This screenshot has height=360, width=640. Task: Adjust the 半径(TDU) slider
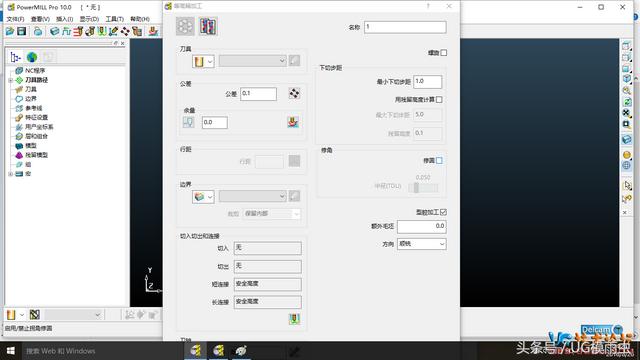coord(416,188)
